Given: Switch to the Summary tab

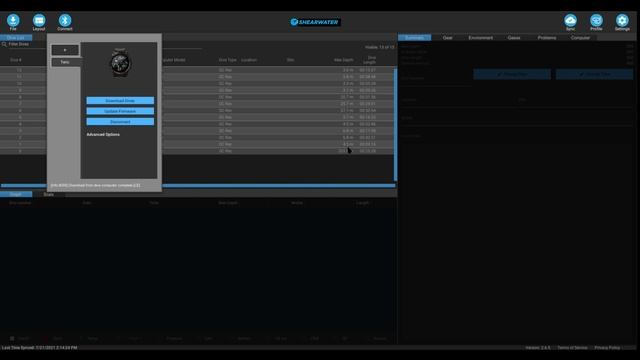Looking at the screenshot, I should tap(414, 38).
